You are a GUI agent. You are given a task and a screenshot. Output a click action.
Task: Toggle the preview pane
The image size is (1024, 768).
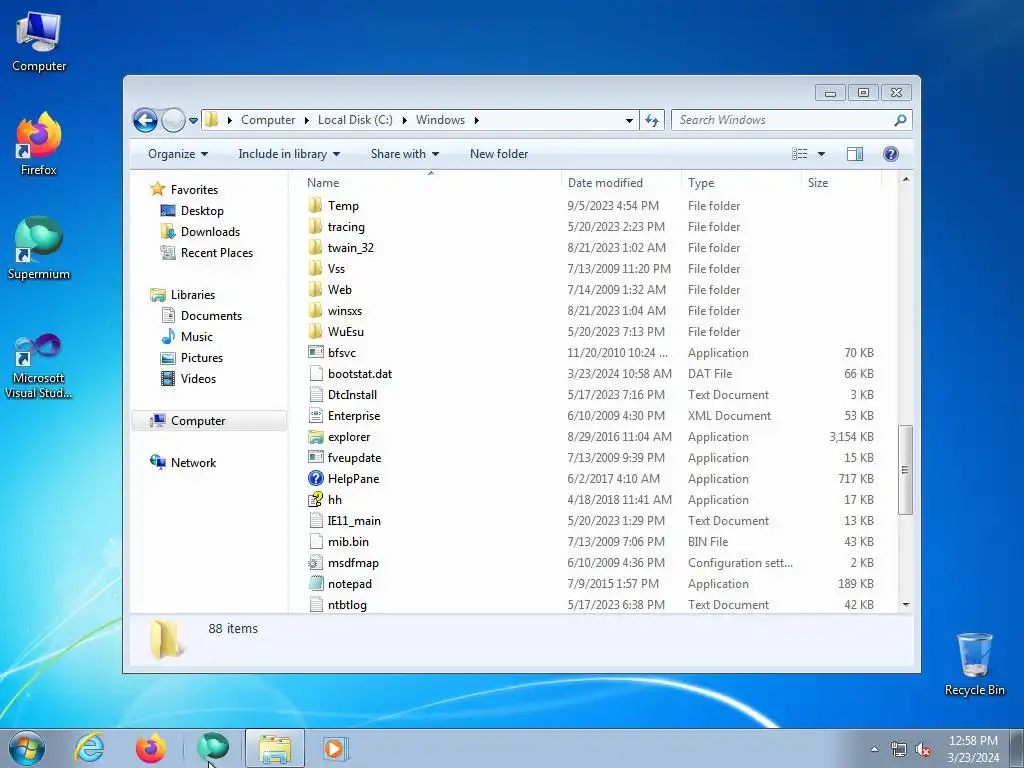(x=855, y=154)
